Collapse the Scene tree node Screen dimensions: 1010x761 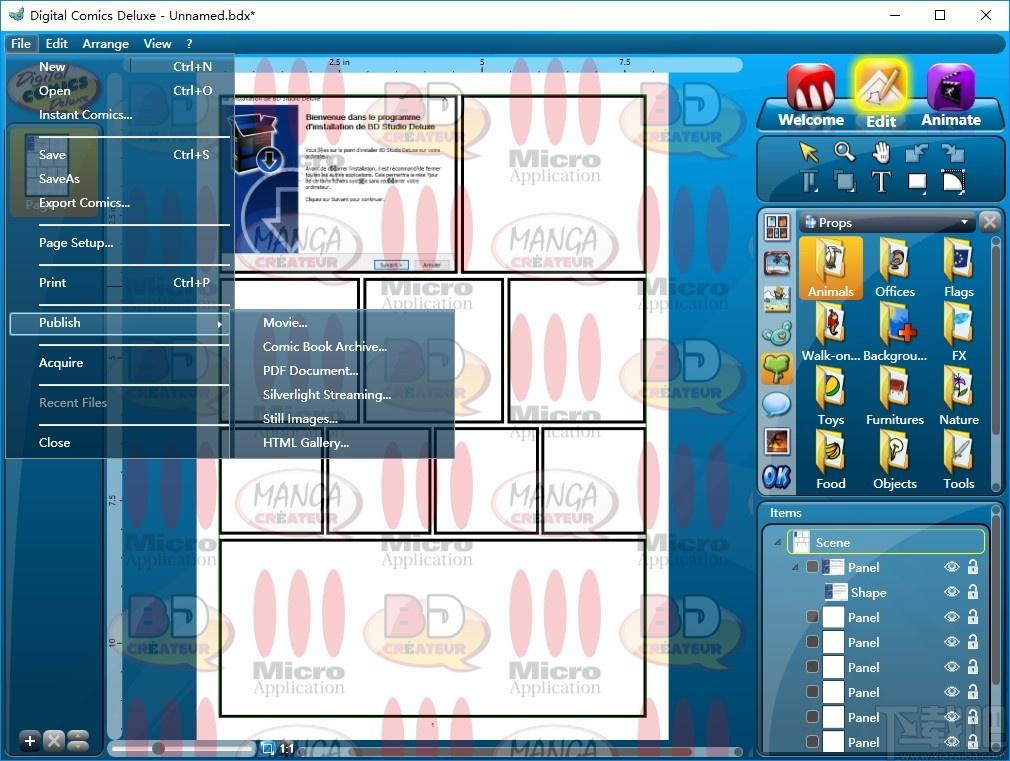coord(777,543)
